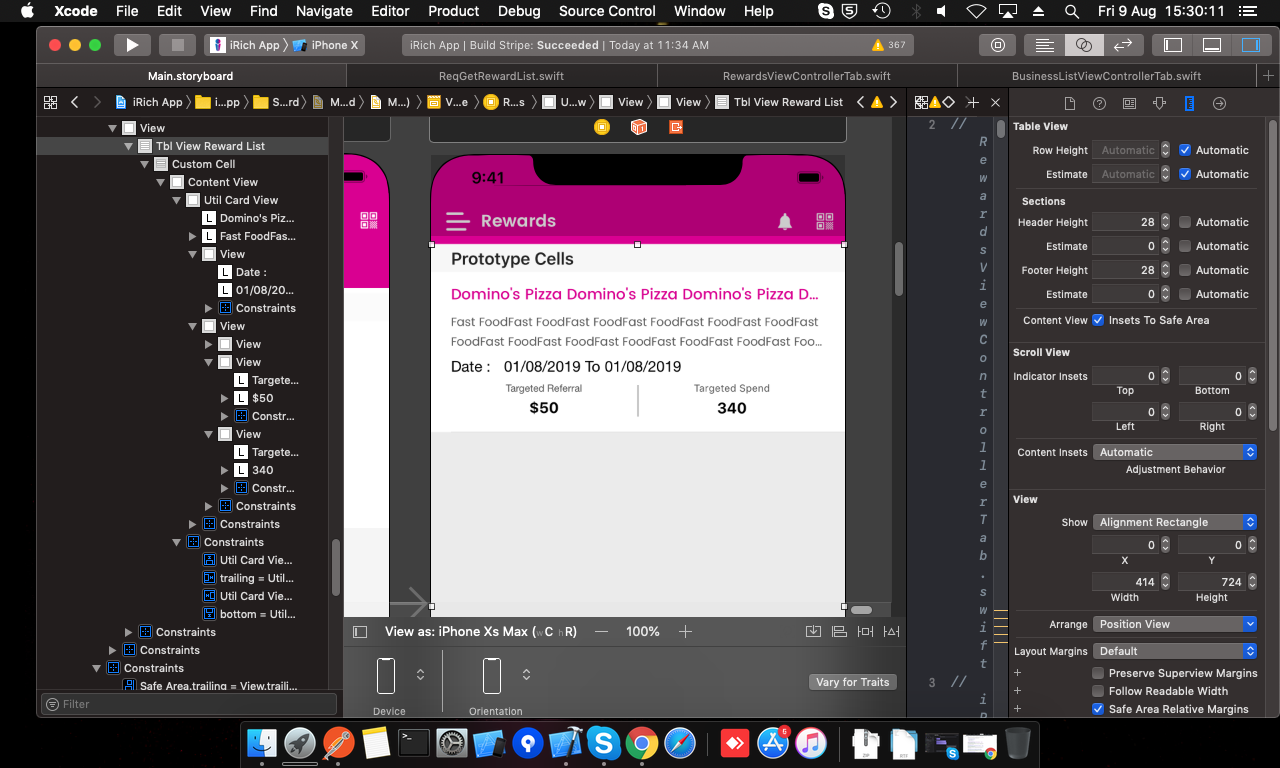Click the Vary for Traits button
The width and height of the screenshot is (1280, 768).
tap(852, 682)
